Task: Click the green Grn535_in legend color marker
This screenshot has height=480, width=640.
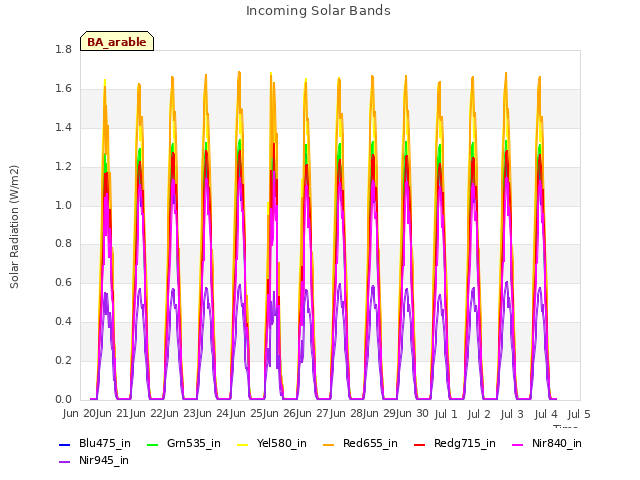Action: pos(152,444)
